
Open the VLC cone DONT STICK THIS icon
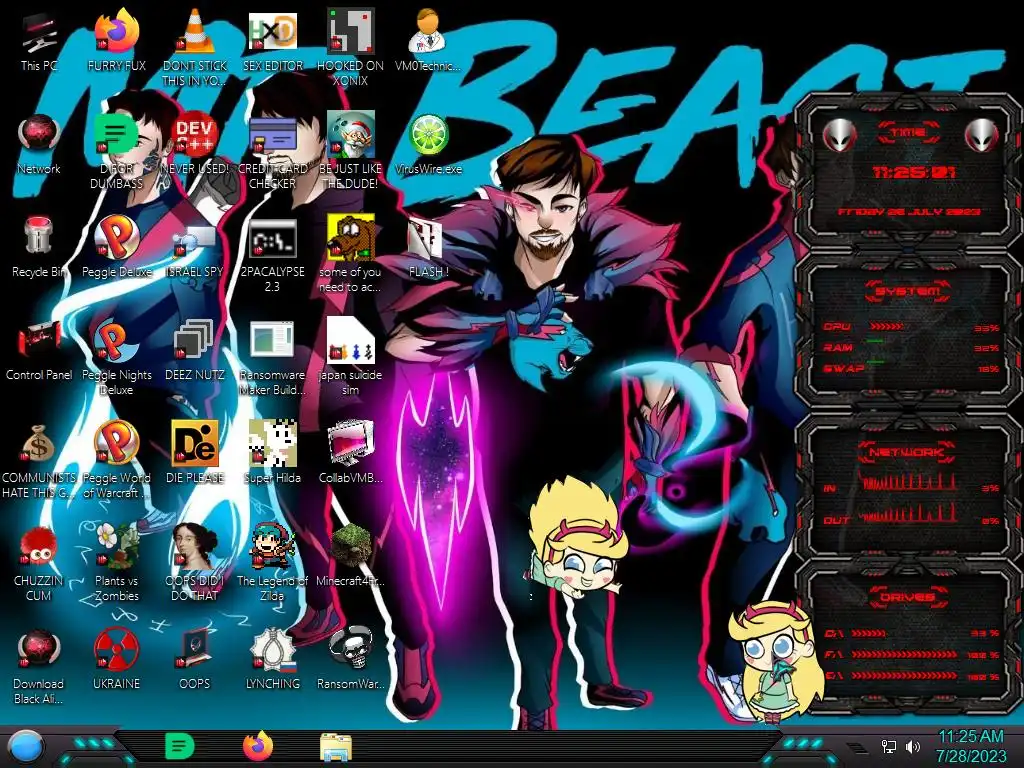click(194, 48)
